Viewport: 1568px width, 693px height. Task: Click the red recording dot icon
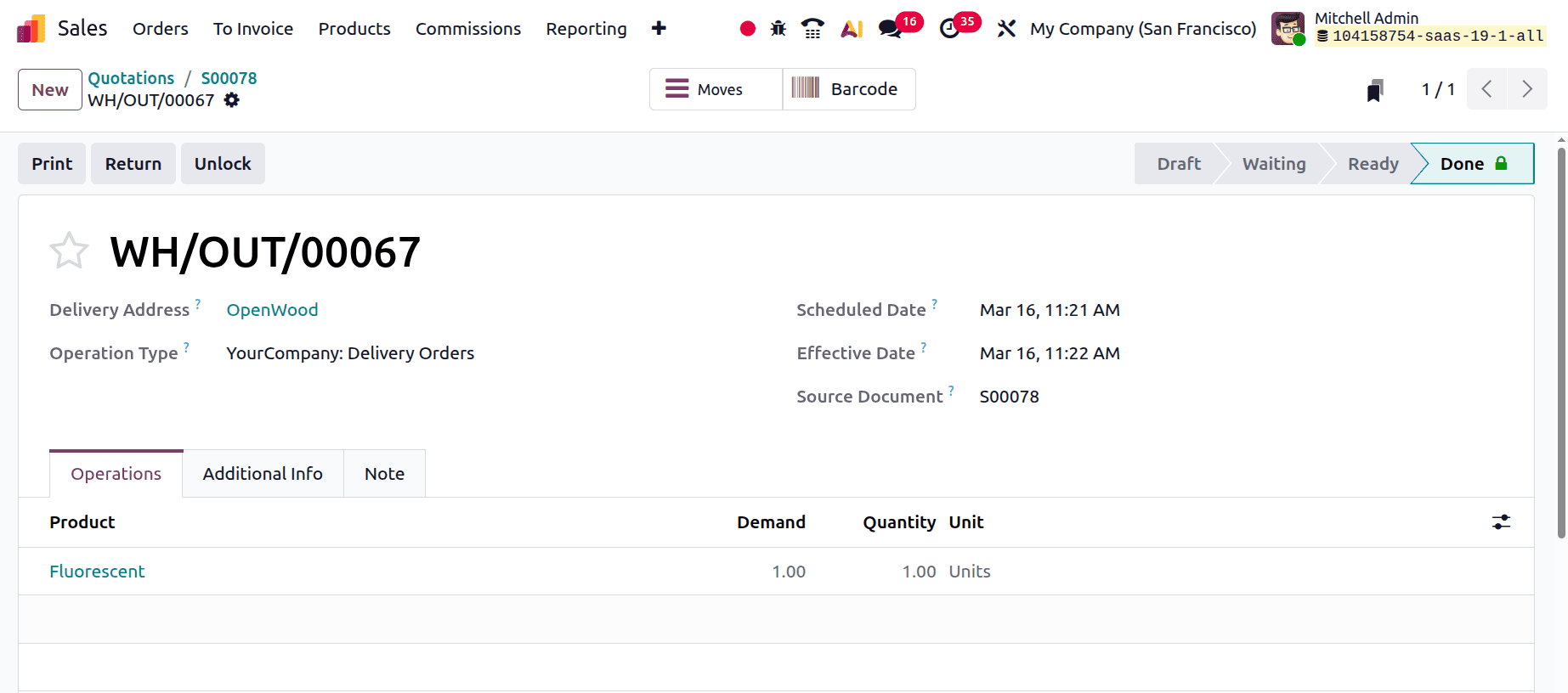(748, 29)
